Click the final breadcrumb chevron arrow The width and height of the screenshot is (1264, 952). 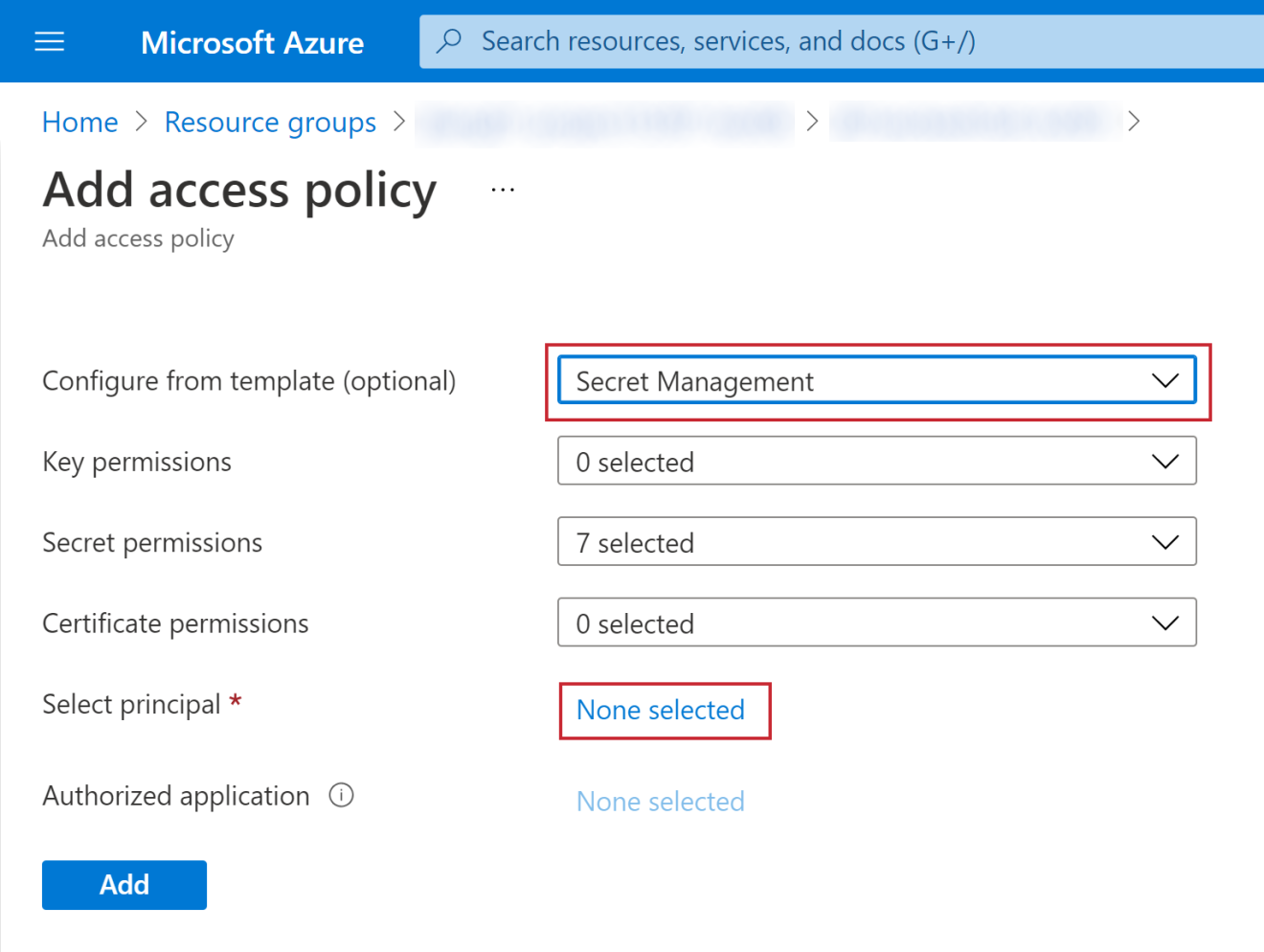click(1135, 122)
